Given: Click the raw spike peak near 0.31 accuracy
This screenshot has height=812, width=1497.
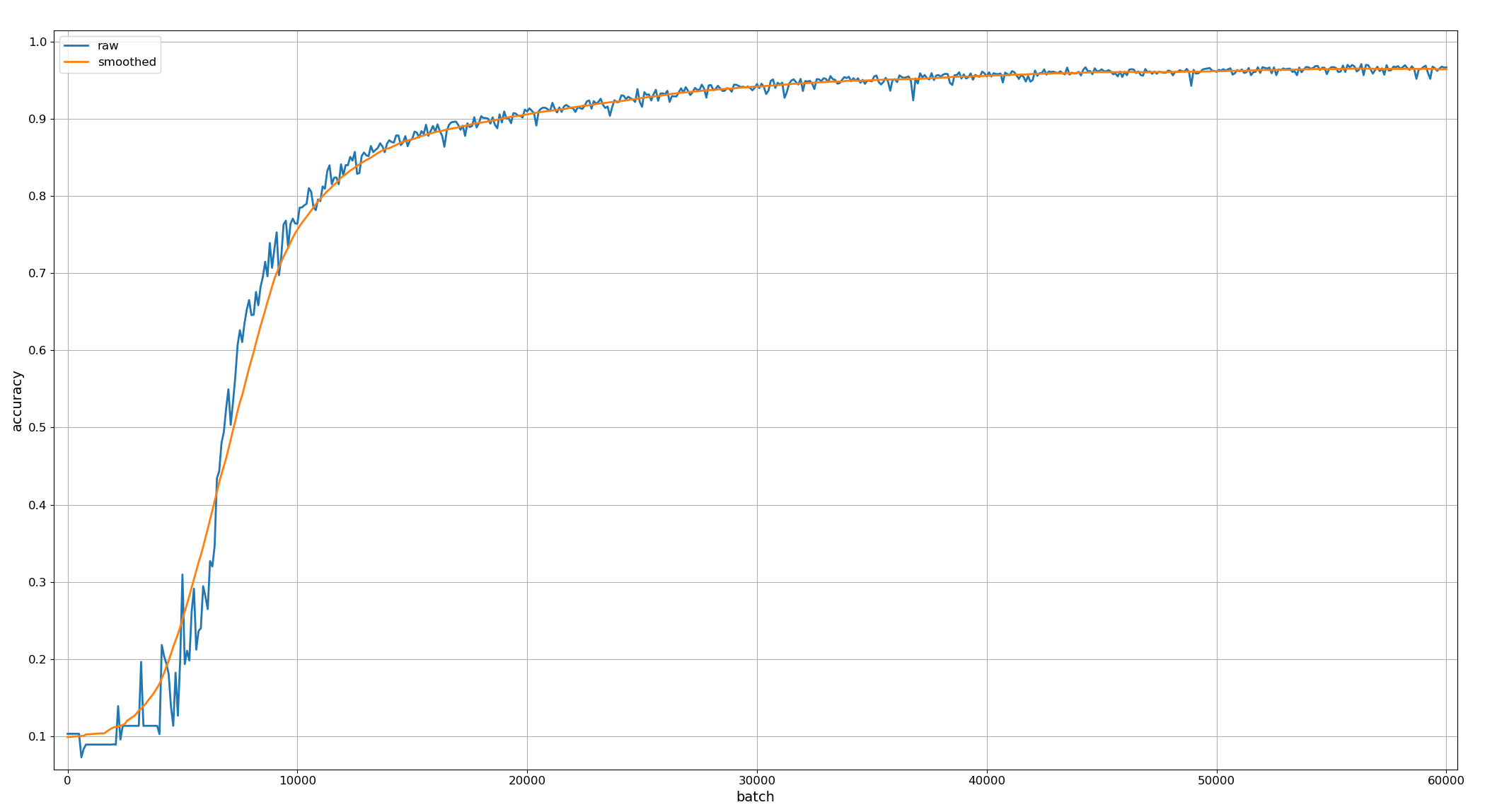Looking at the screenshot, I should [x=182, y=575].
